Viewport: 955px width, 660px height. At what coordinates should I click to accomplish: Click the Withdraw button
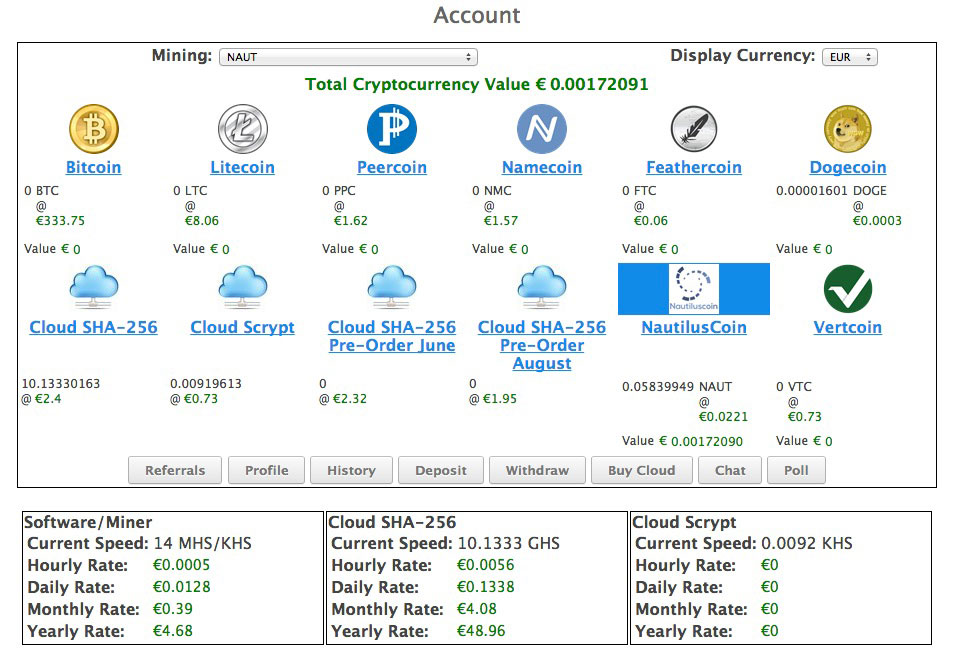(537, 471)
